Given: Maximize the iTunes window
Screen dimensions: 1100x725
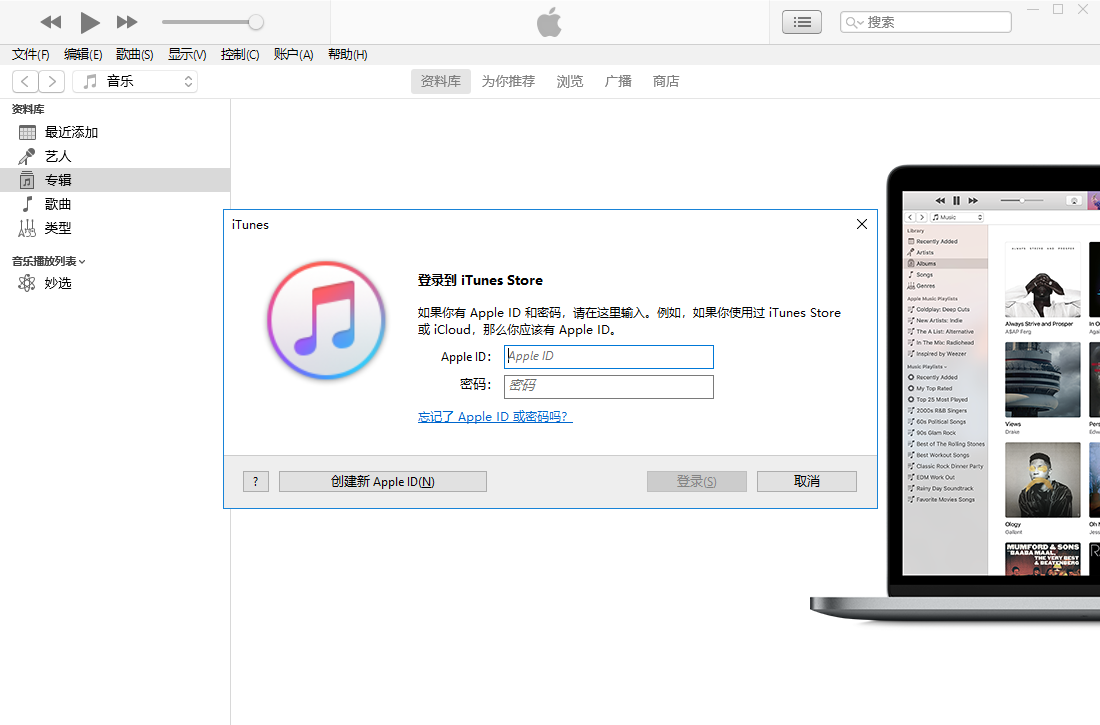Looking at the screenshot, I should point(1058,9).
